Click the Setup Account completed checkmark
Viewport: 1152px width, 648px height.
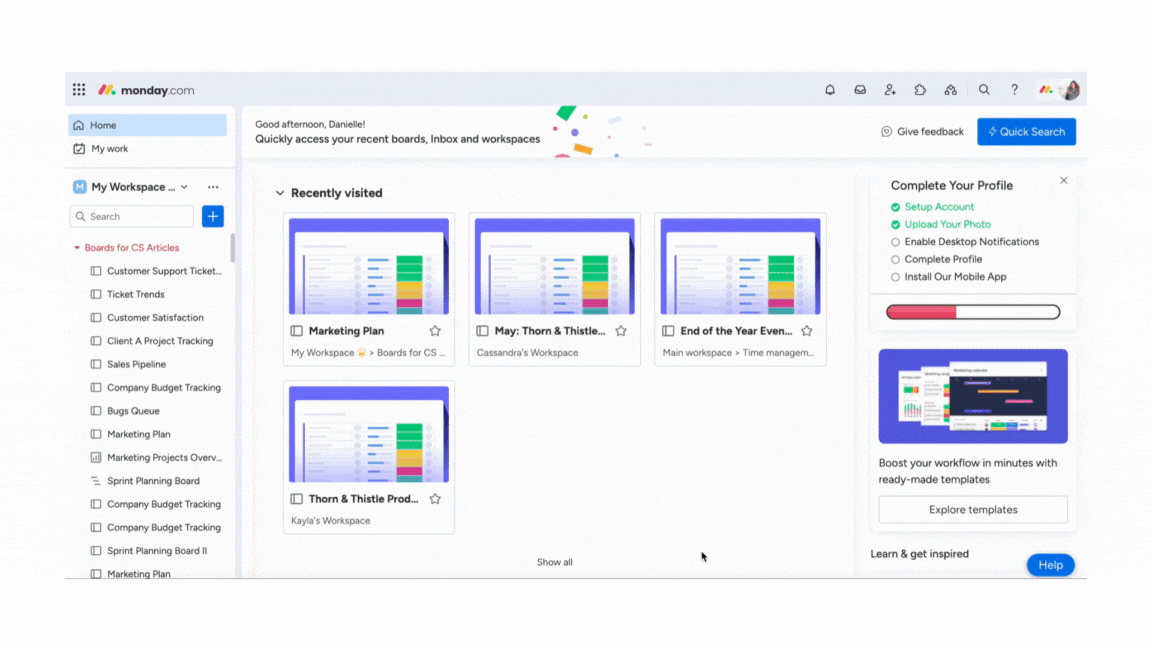tap(895, 207)
